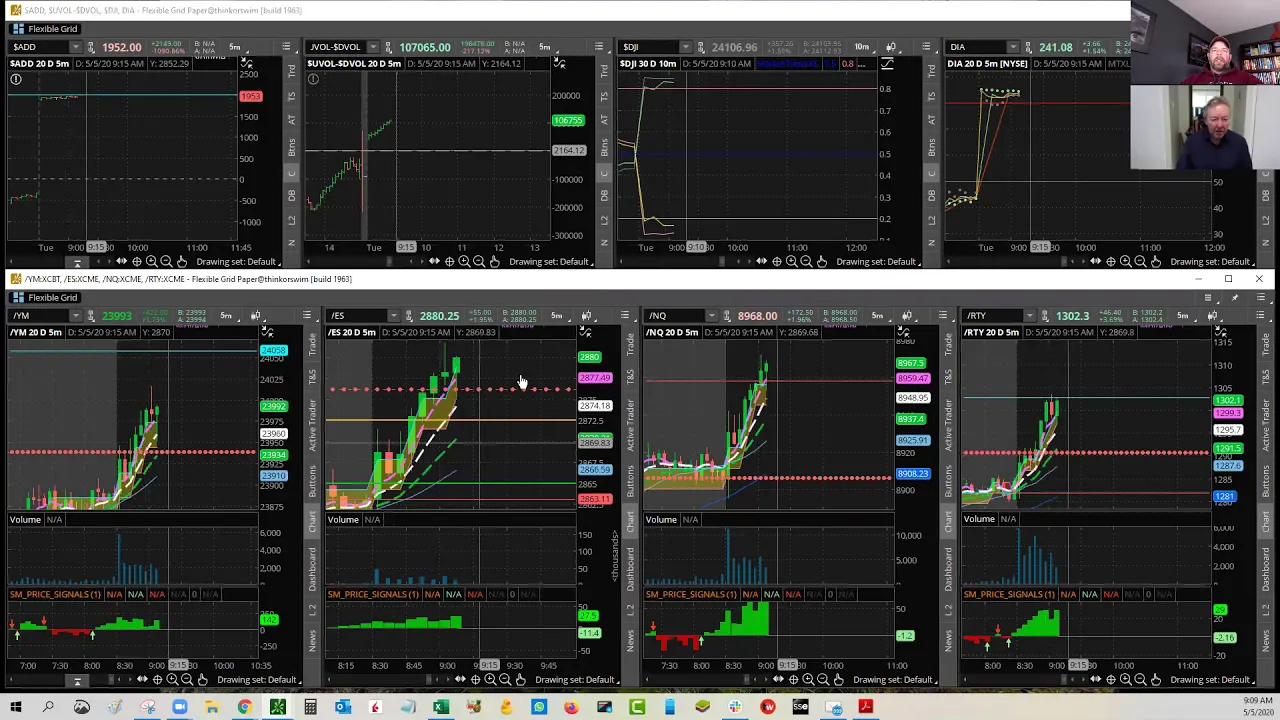This screenshot has height=720, width=1280.
Task: Toggle the AT side tab on $ADD chart
Action: pos(292,121)
